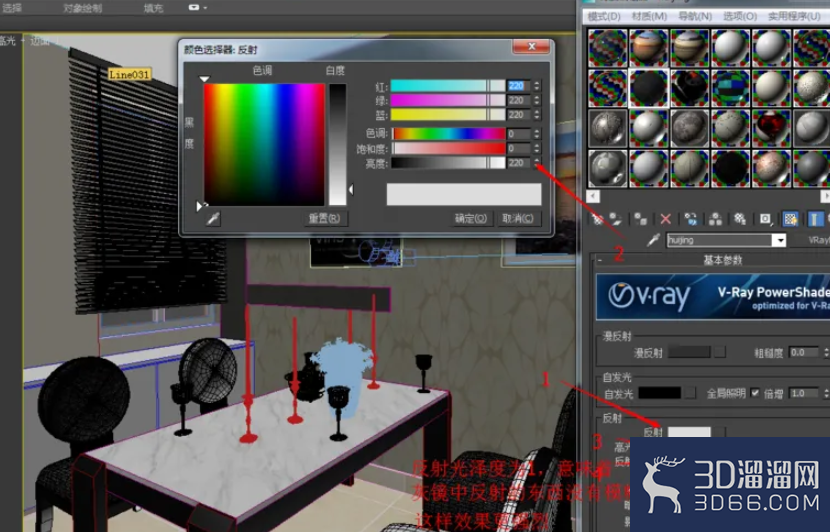Viewport: 830px width, 532px height.
Task: Select the red glass sample sphere
Action: [771, 128]
